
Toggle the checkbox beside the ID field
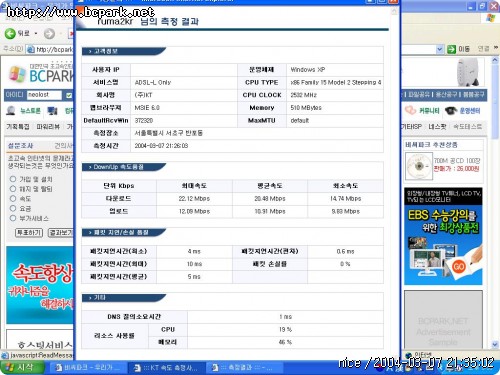69,95
